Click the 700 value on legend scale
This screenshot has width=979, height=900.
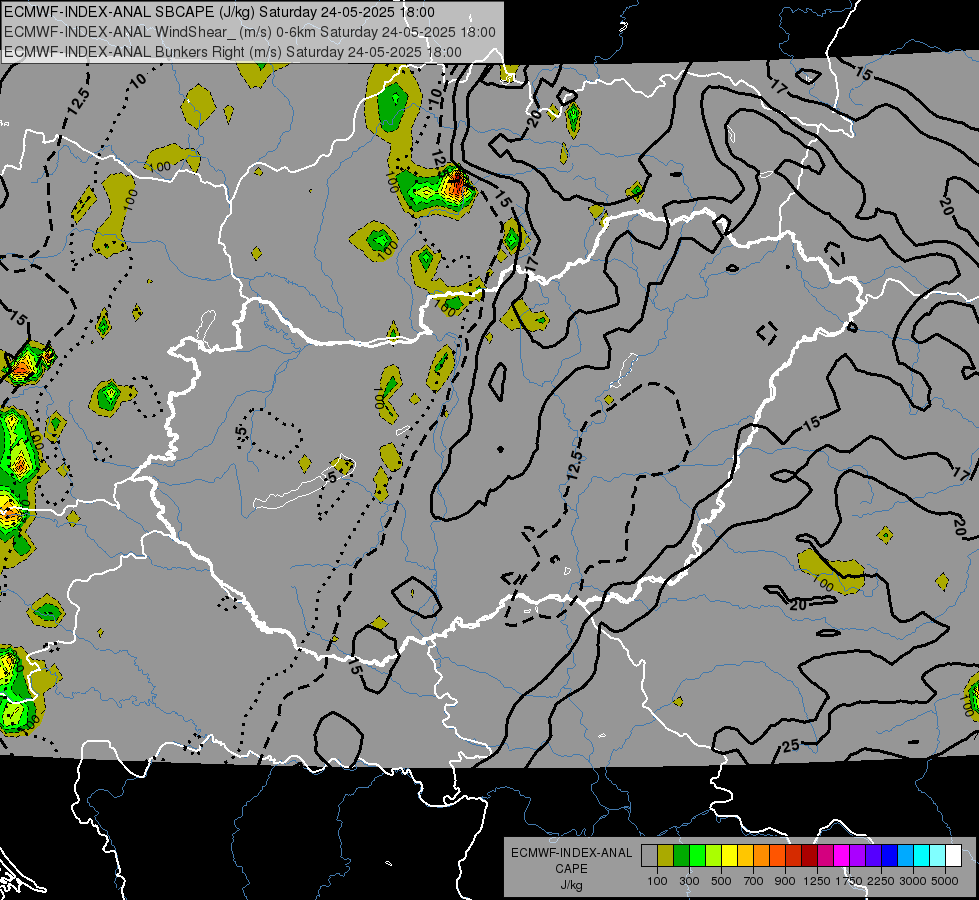click(754, 881)
